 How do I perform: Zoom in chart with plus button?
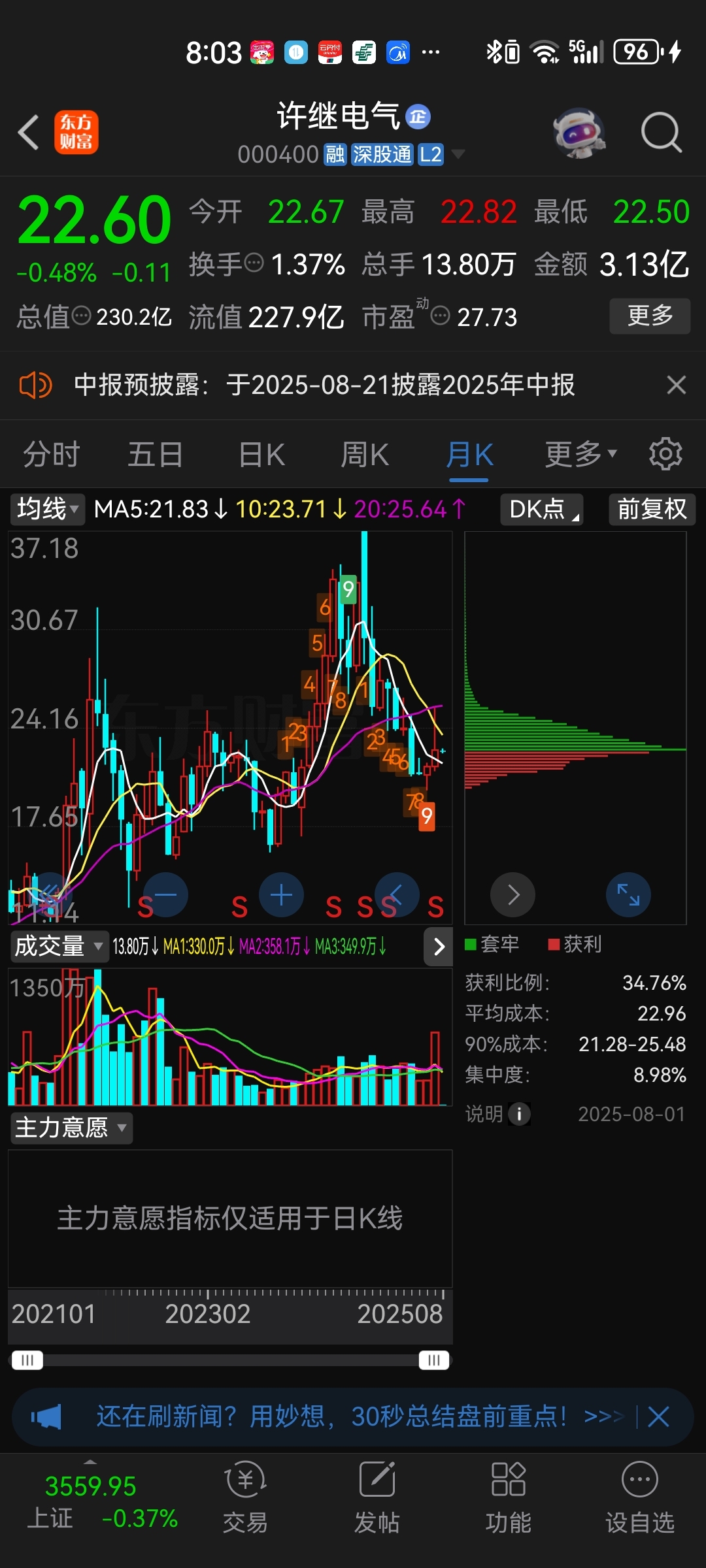pos(281,895)
